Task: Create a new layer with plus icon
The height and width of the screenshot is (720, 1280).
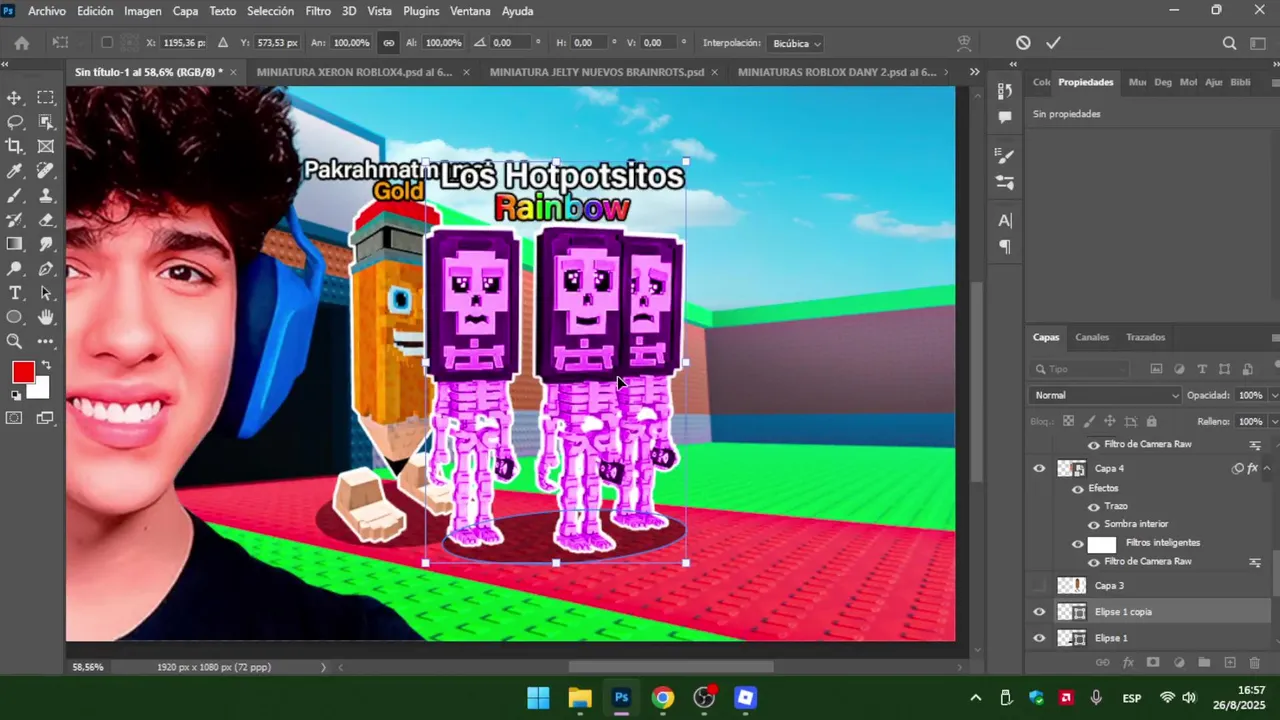Action: (1230, 662)
